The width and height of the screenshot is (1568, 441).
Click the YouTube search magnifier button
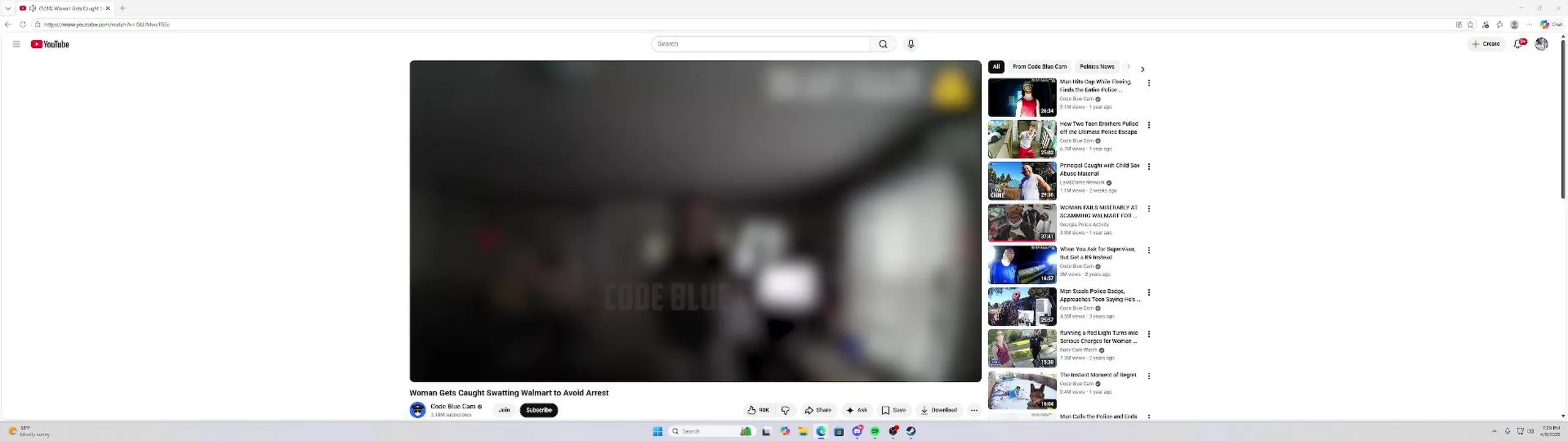[883, 44]
